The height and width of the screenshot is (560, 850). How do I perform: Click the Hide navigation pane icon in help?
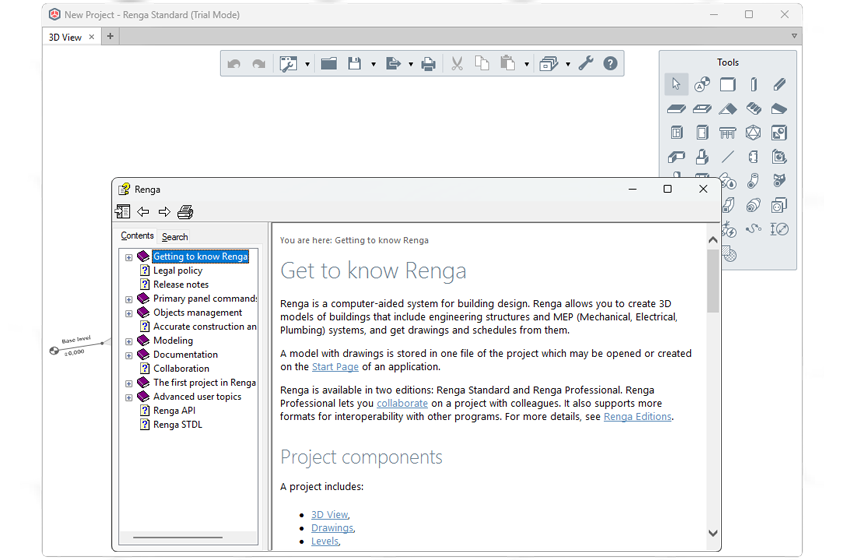coord(123,211)
